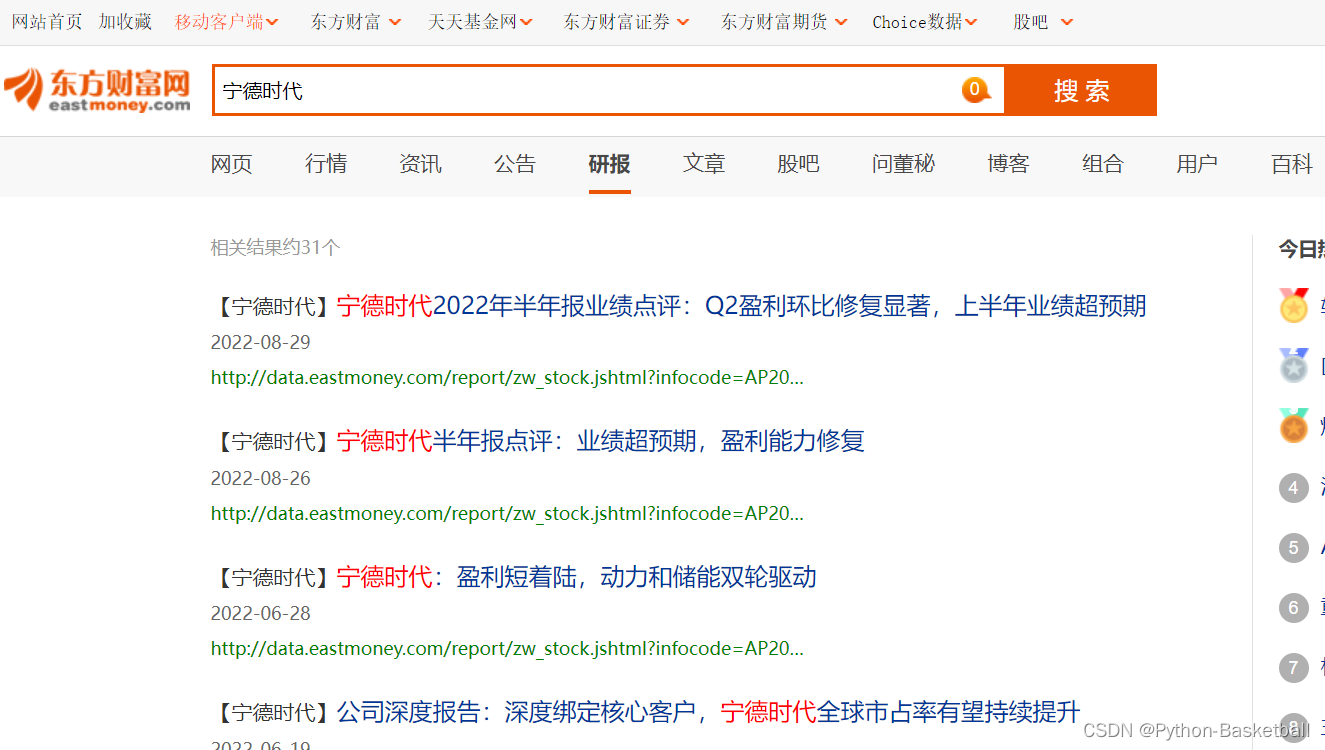Click the silver medal rank icon

tap(1294, 366)
